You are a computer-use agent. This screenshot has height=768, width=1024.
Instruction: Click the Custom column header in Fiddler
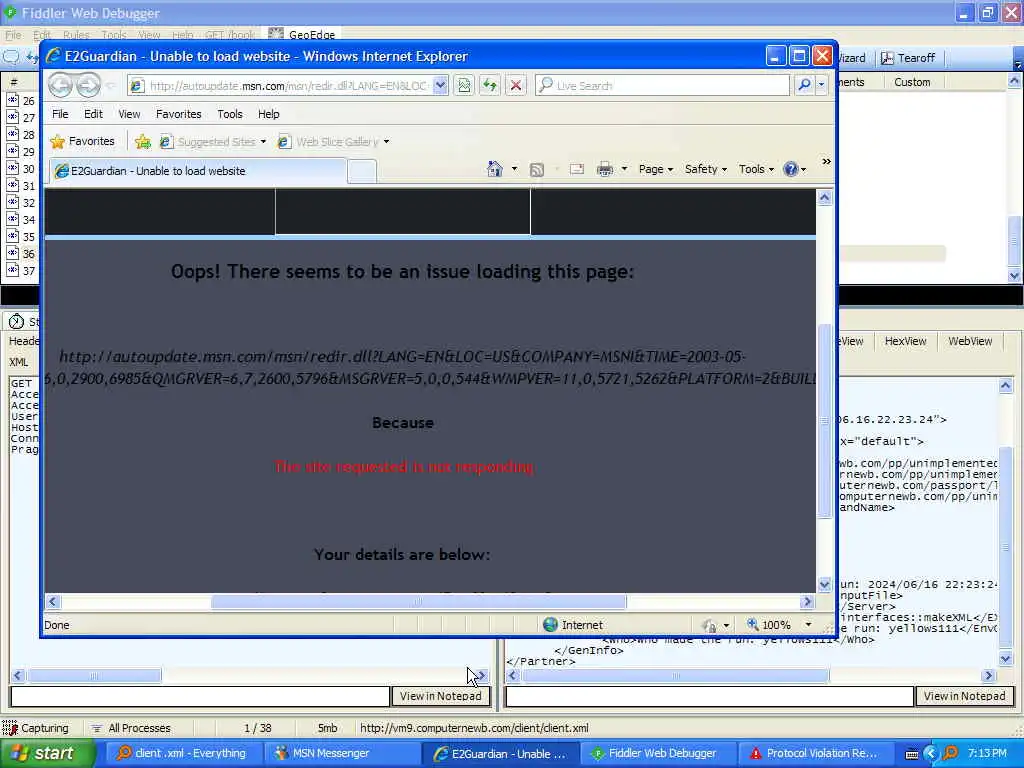(912, 82)
